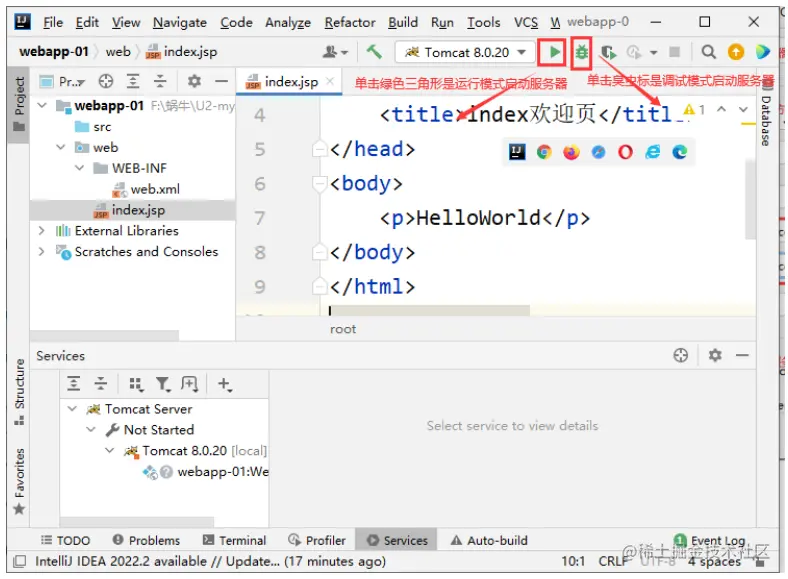Toggle the Favorites side tab
The width and height of the screenshot is (788, 579).
point(19,481)
